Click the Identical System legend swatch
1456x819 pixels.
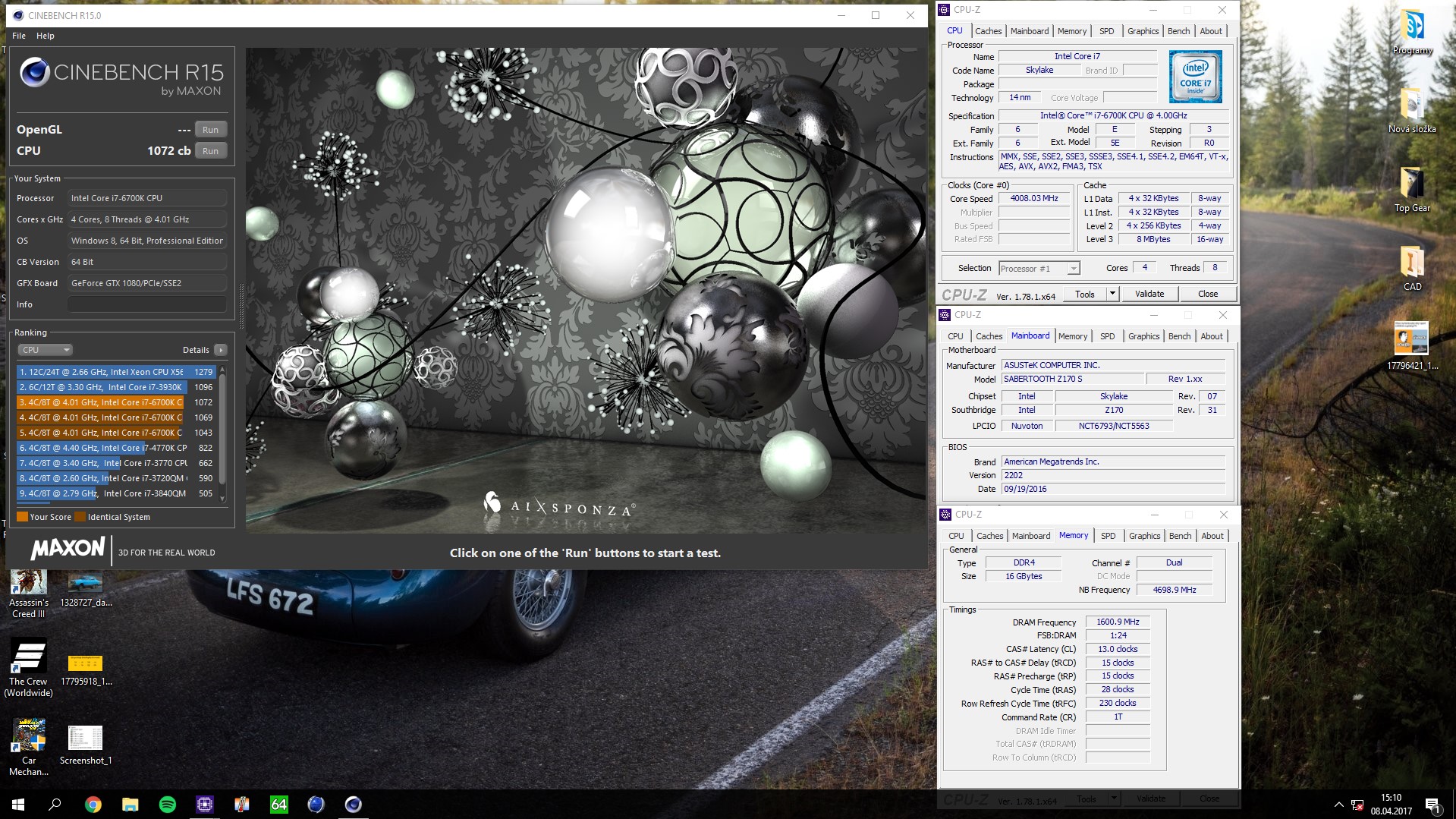click(x=80, y=517)
